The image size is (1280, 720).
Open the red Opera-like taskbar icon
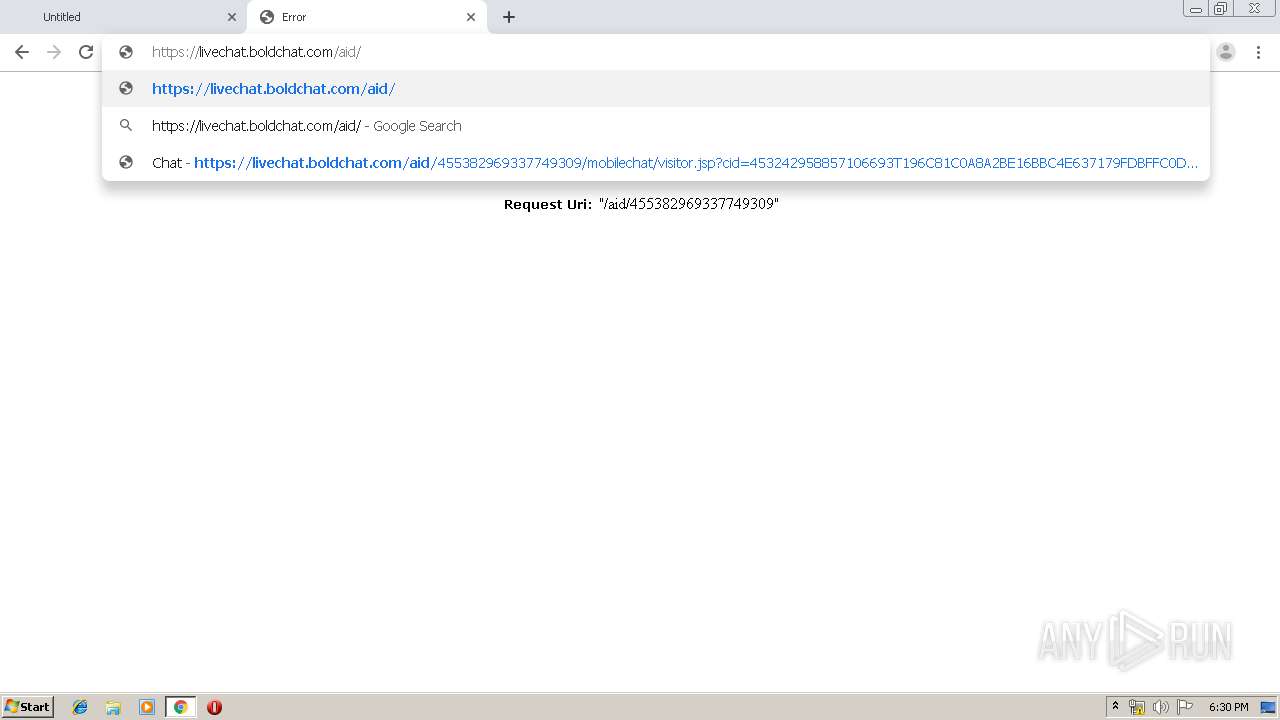(214, 707)
